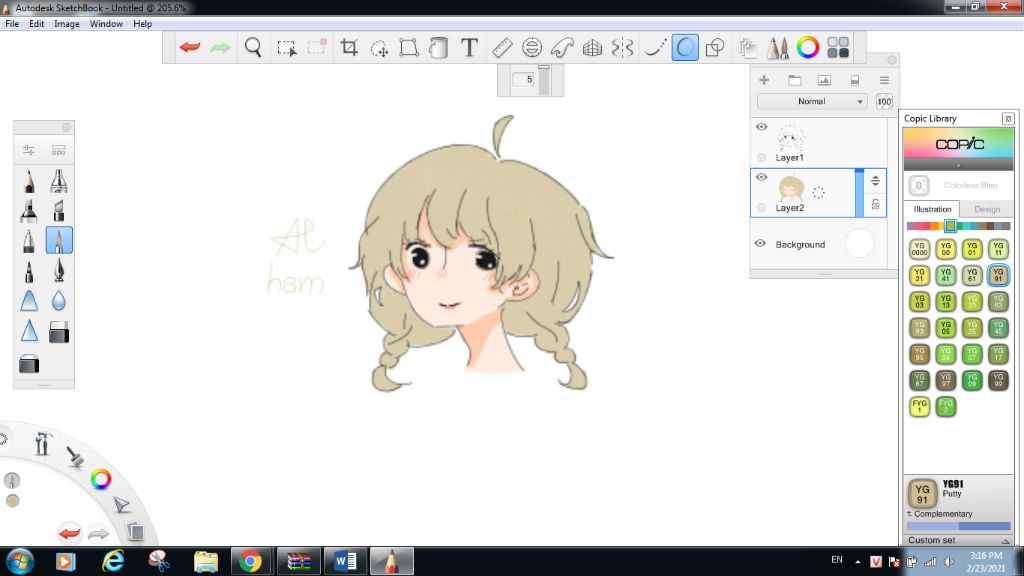Open the Edit menu

[x=37, y=24]
